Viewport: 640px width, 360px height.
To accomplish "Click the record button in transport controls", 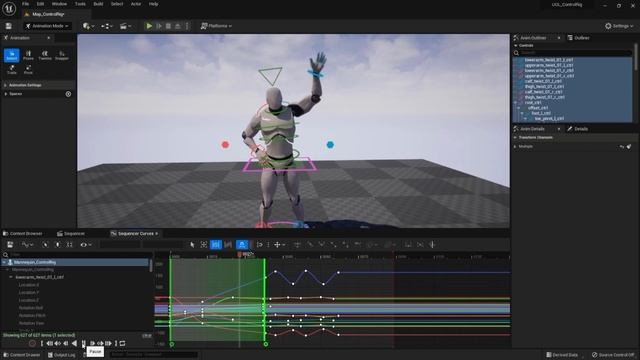I will (x=32, y=344).
